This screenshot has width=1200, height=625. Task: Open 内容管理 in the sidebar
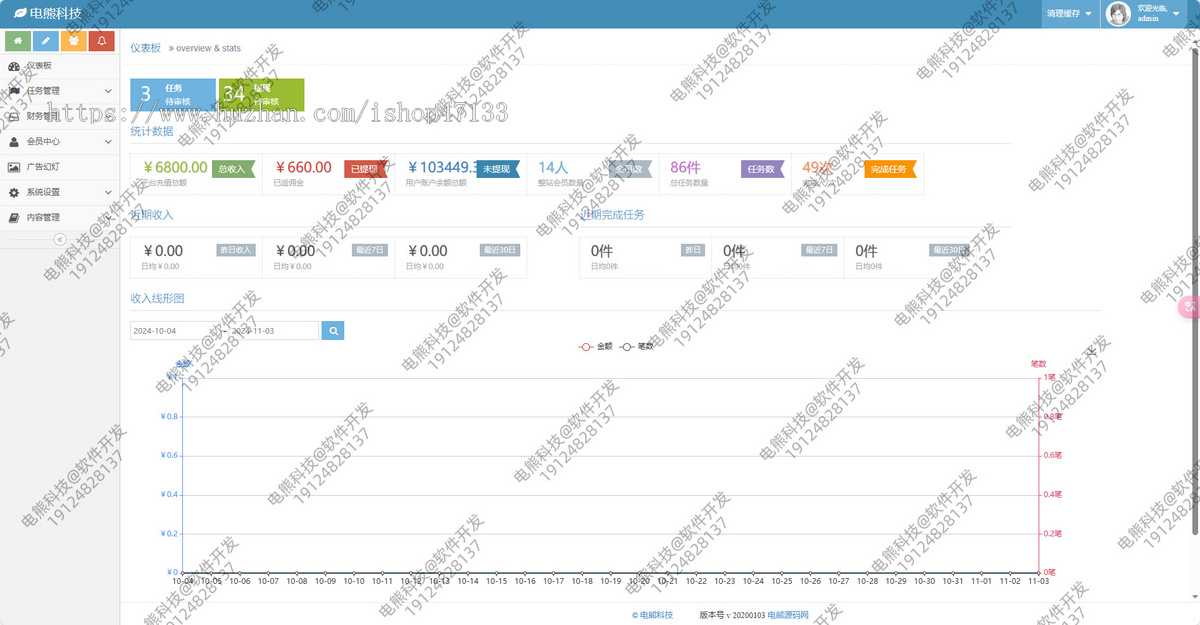point(60,217)
